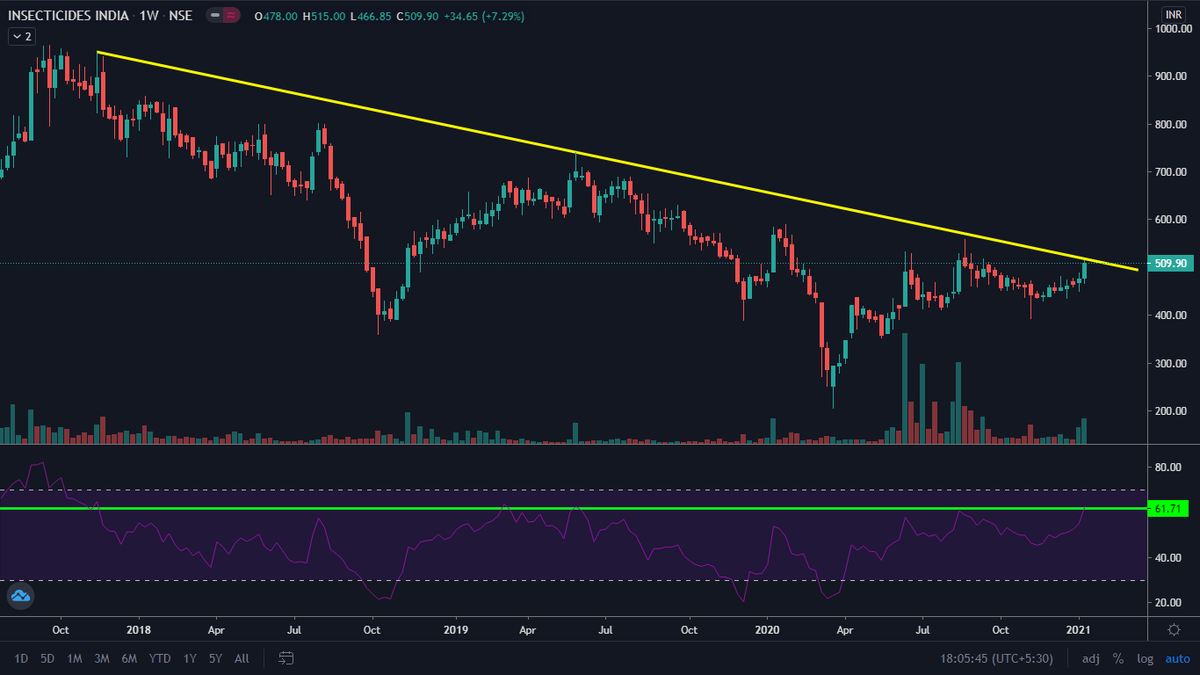Click the H515.00 high value

click(x=324, y=16)
